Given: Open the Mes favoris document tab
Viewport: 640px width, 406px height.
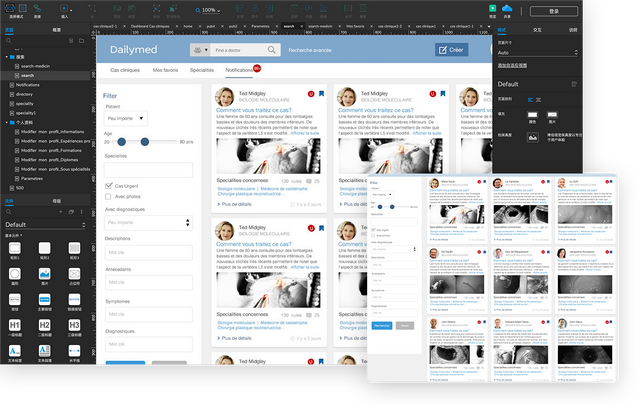Looking at the screenshot, I should click(x=355, y=26).
